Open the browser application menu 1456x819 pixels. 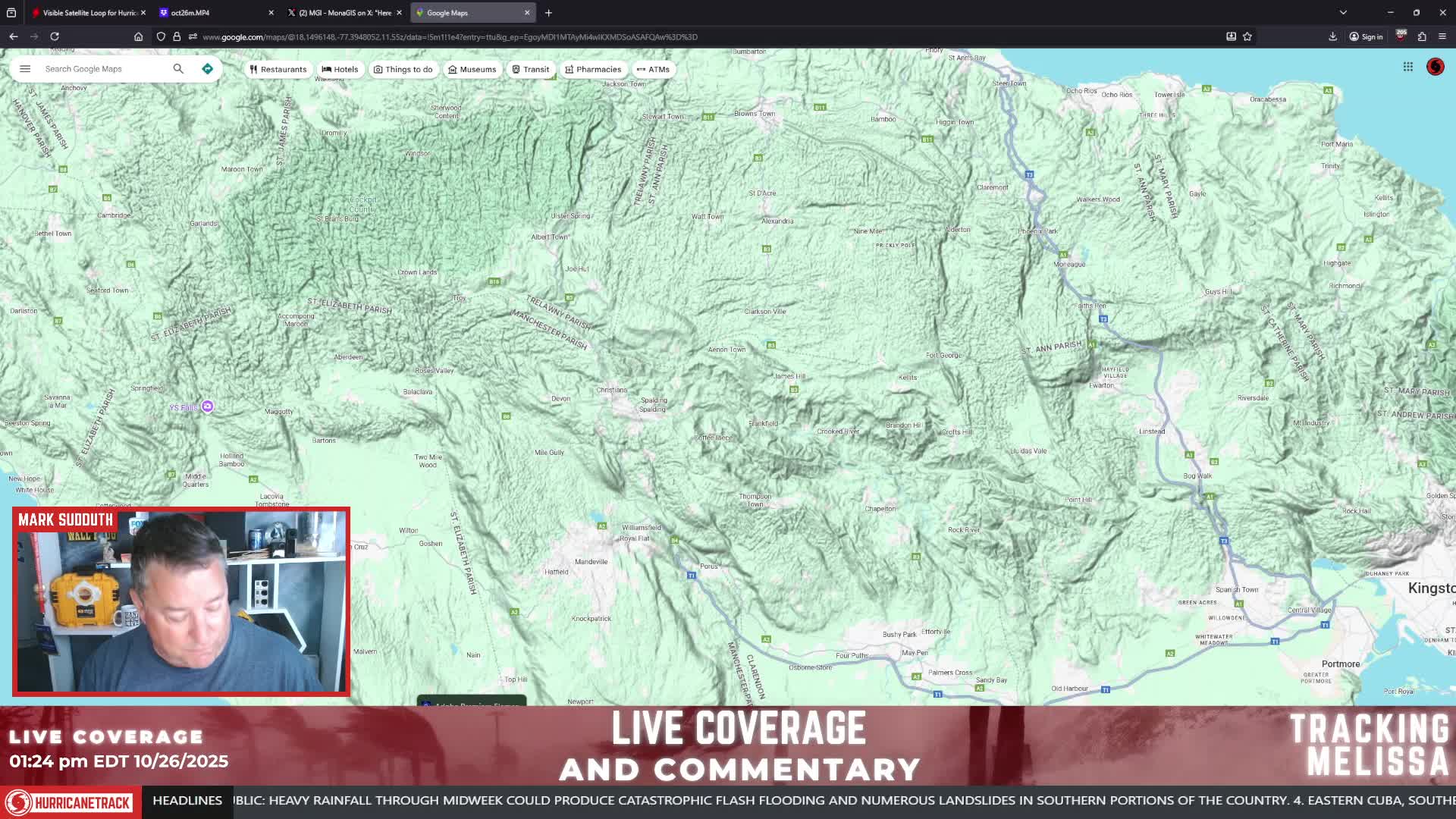tap(1442, 36)
